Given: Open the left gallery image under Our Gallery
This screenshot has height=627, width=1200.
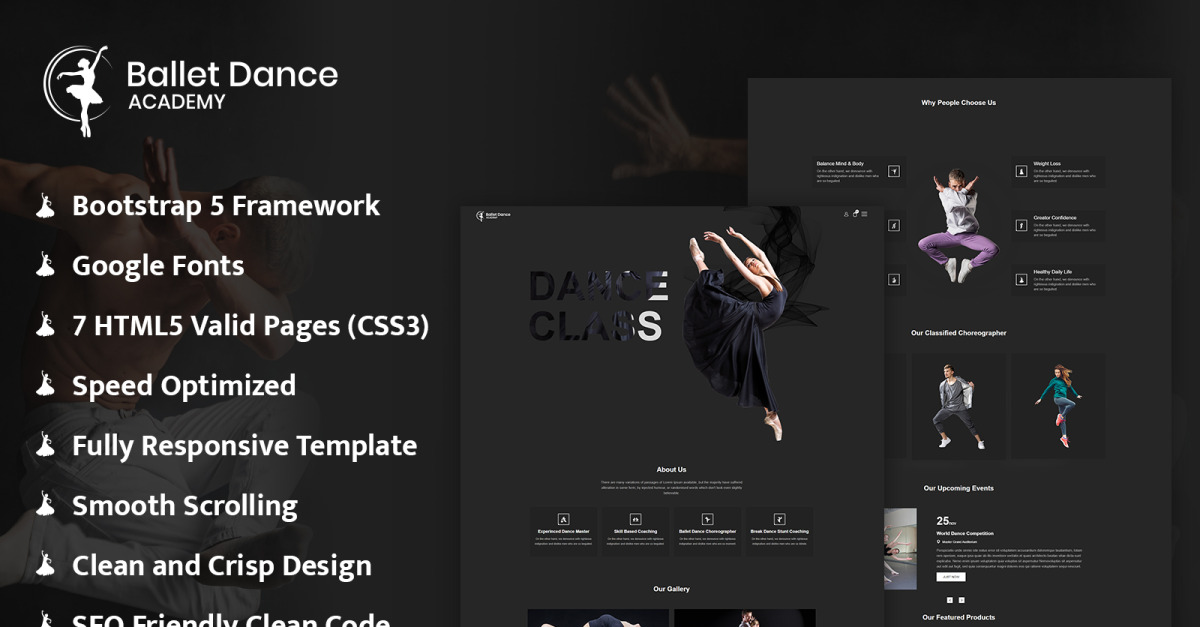Looking at the screenshot, I should (598, 618).
